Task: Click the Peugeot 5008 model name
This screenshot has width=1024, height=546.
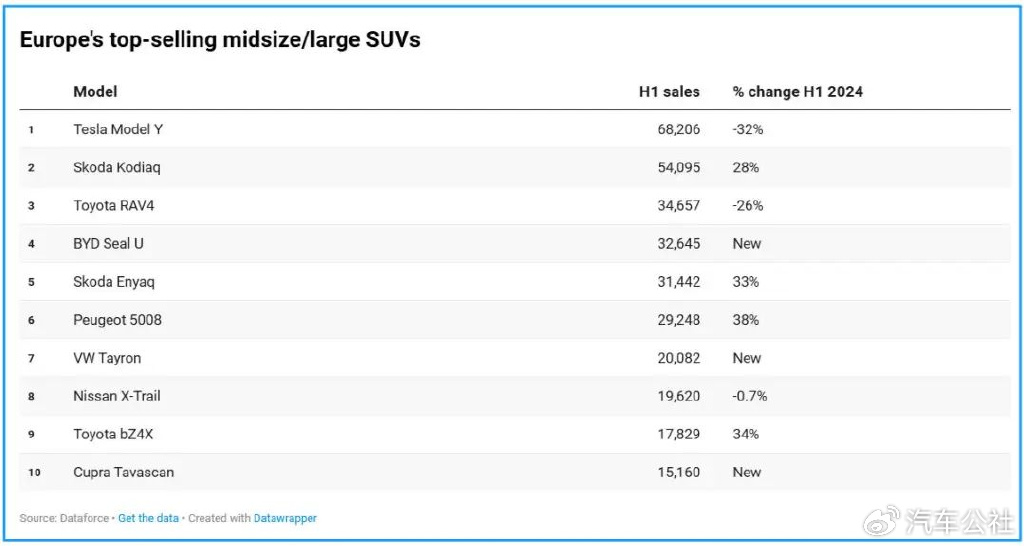Action: (117, 320)
